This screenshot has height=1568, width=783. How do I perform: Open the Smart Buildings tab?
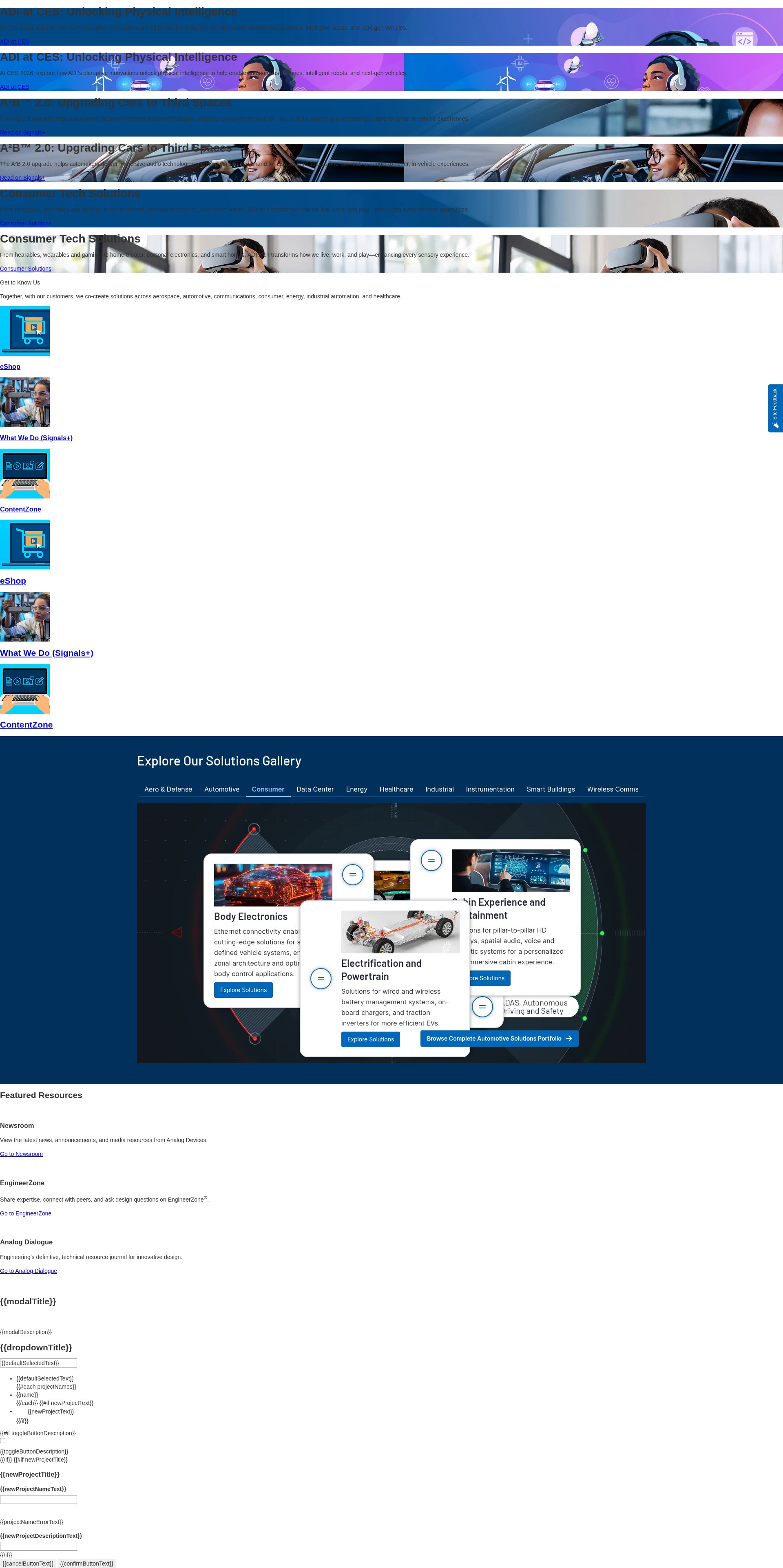point(551,789)
